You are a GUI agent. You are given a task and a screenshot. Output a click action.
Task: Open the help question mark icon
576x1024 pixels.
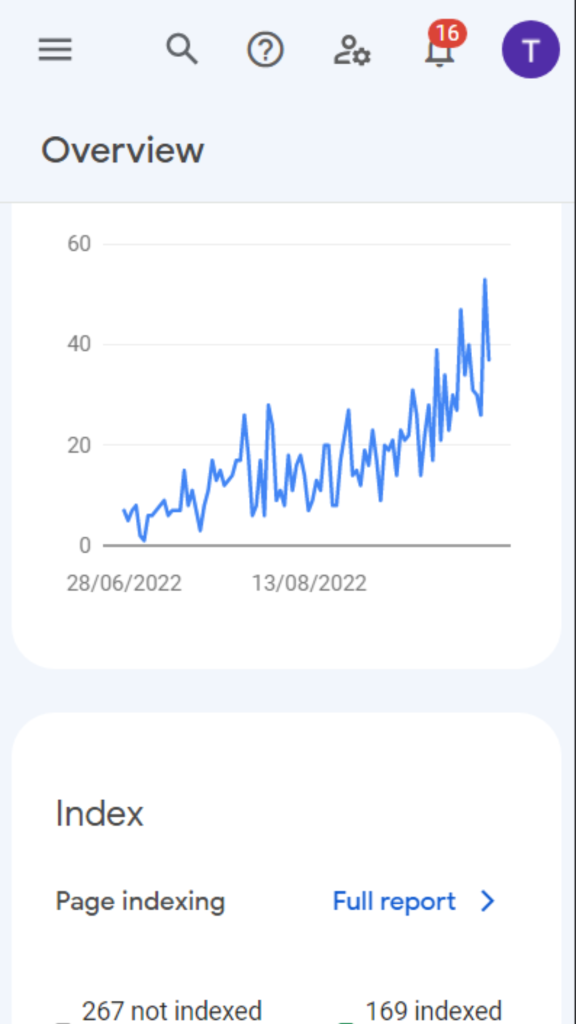(265, 50)
